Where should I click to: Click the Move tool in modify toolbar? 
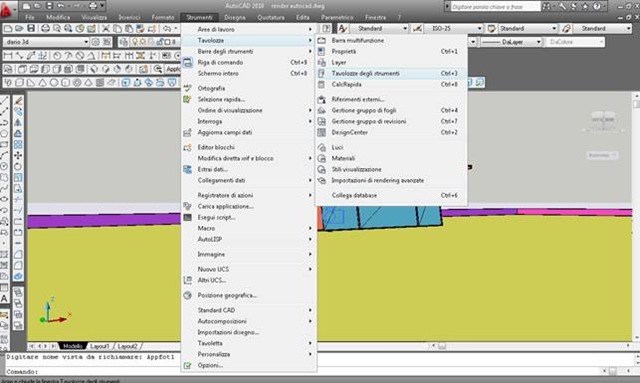tap(18, 156)
